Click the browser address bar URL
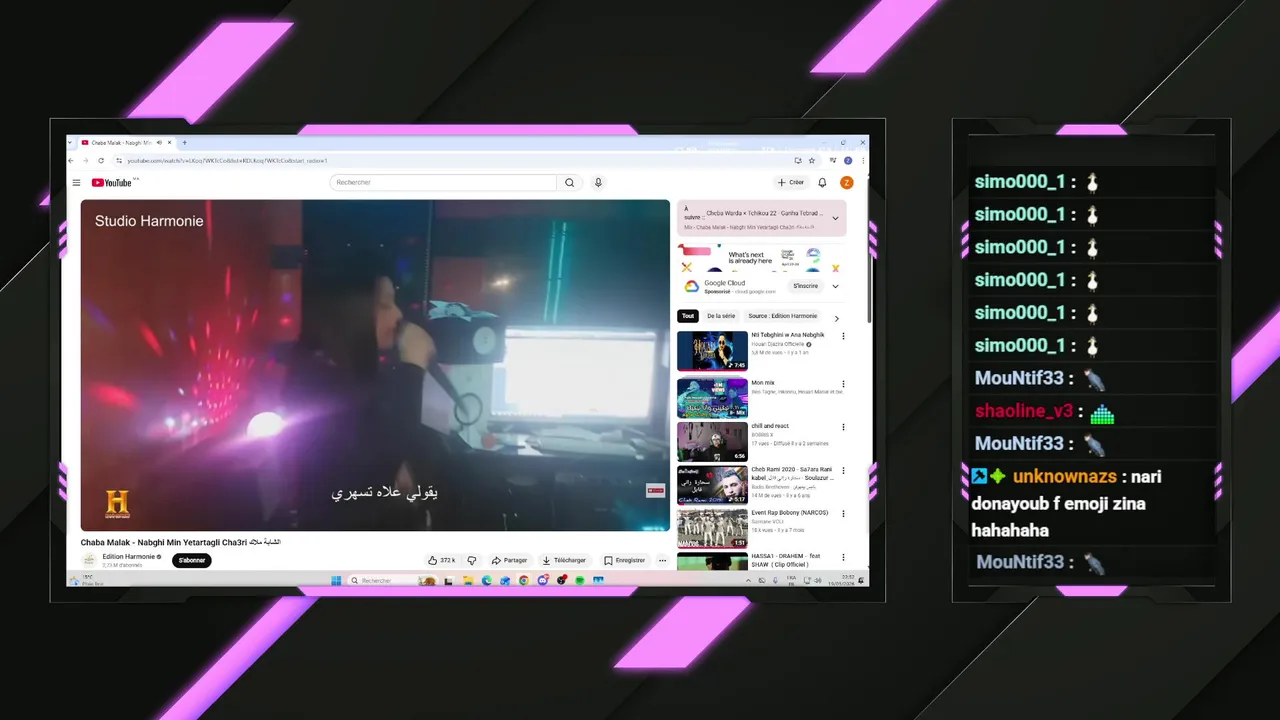The height and width of the screenshot is (720, 1280). [228, 160]
